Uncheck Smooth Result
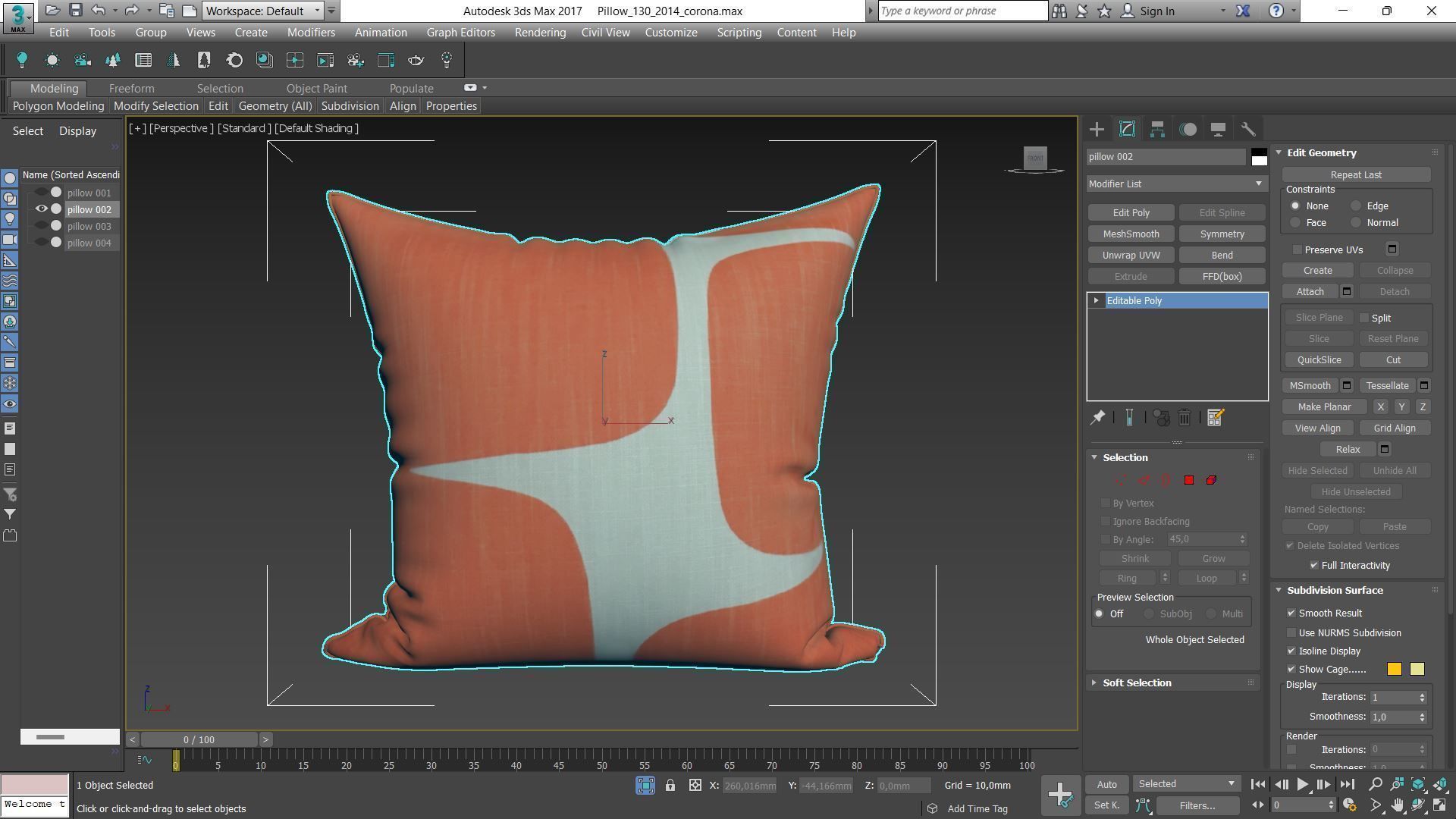Viewport: 1456px width, 819px height. pos(1291,613)
